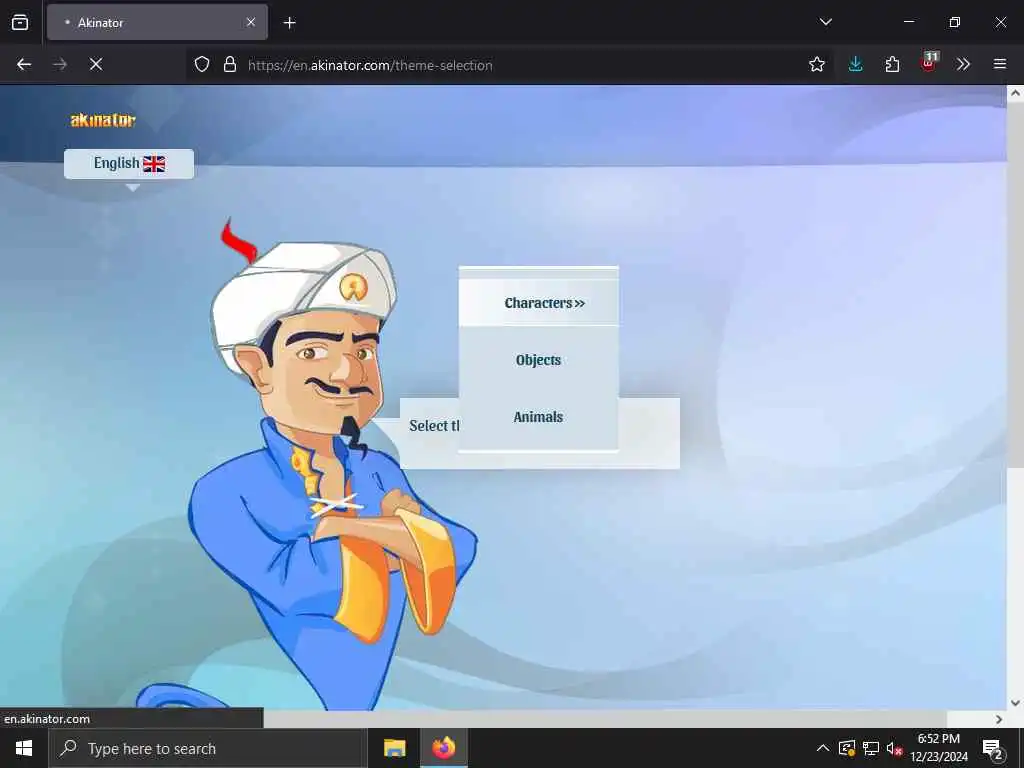The width and height of the screenshot is (1024, 768).
Task: Open File Explorer from taskbar
Action: (394, 748)
